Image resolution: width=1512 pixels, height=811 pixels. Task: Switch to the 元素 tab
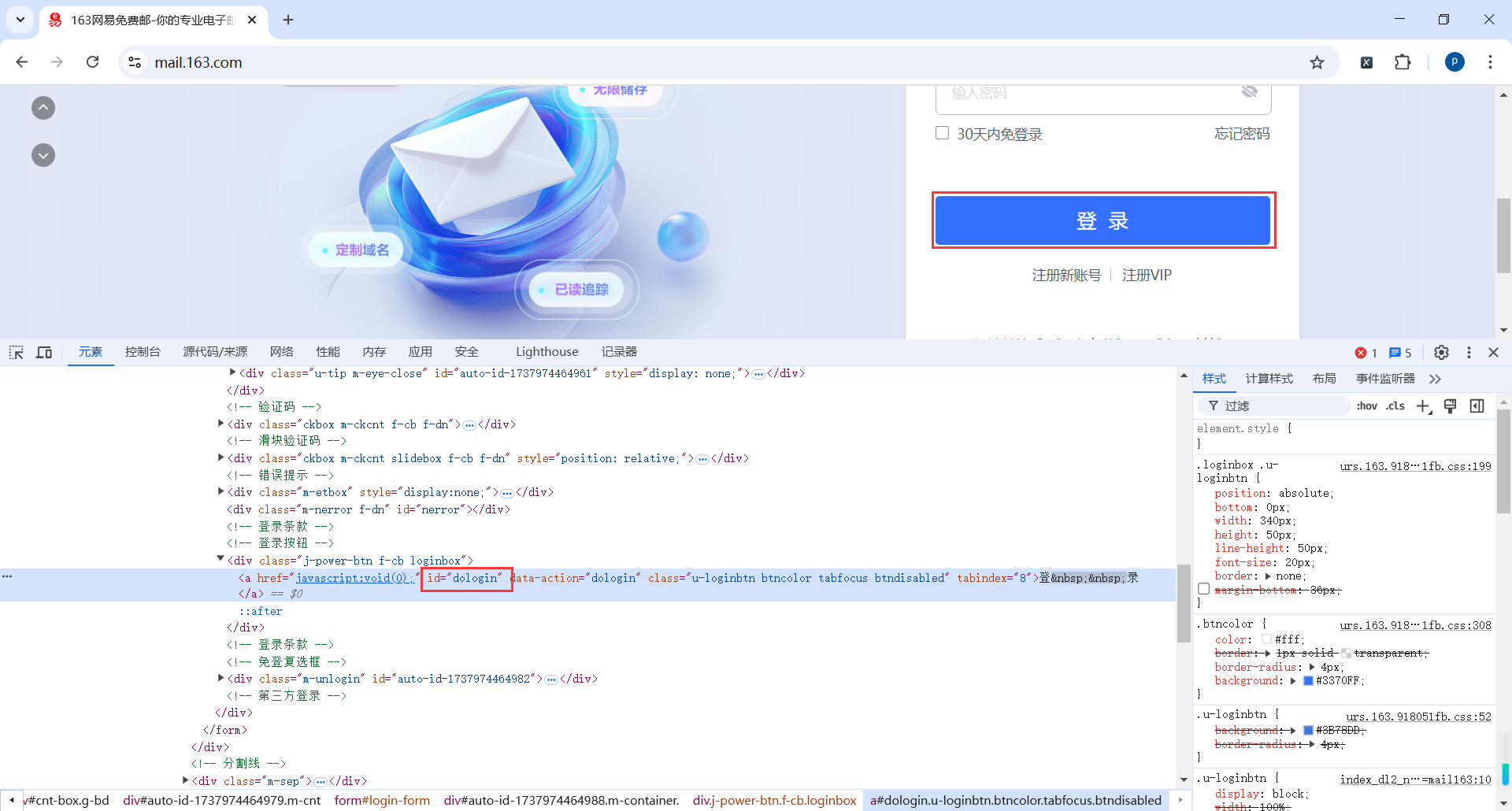(x=91, y=352)
